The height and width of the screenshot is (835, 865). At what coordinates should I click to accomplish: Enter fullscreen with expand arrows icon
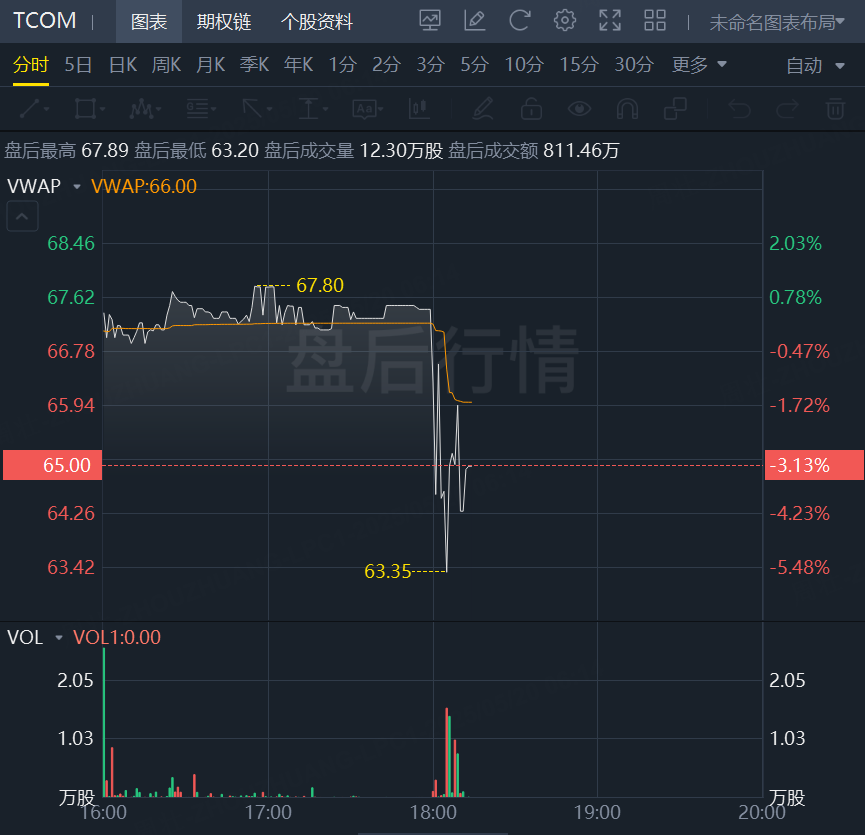pyautogui.click(x=610, y=21)
